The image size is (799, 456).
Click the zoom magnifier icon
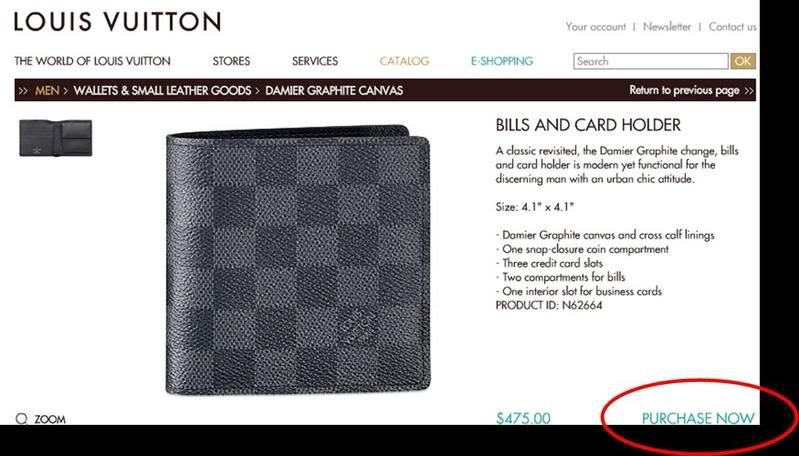coord(21,419)
